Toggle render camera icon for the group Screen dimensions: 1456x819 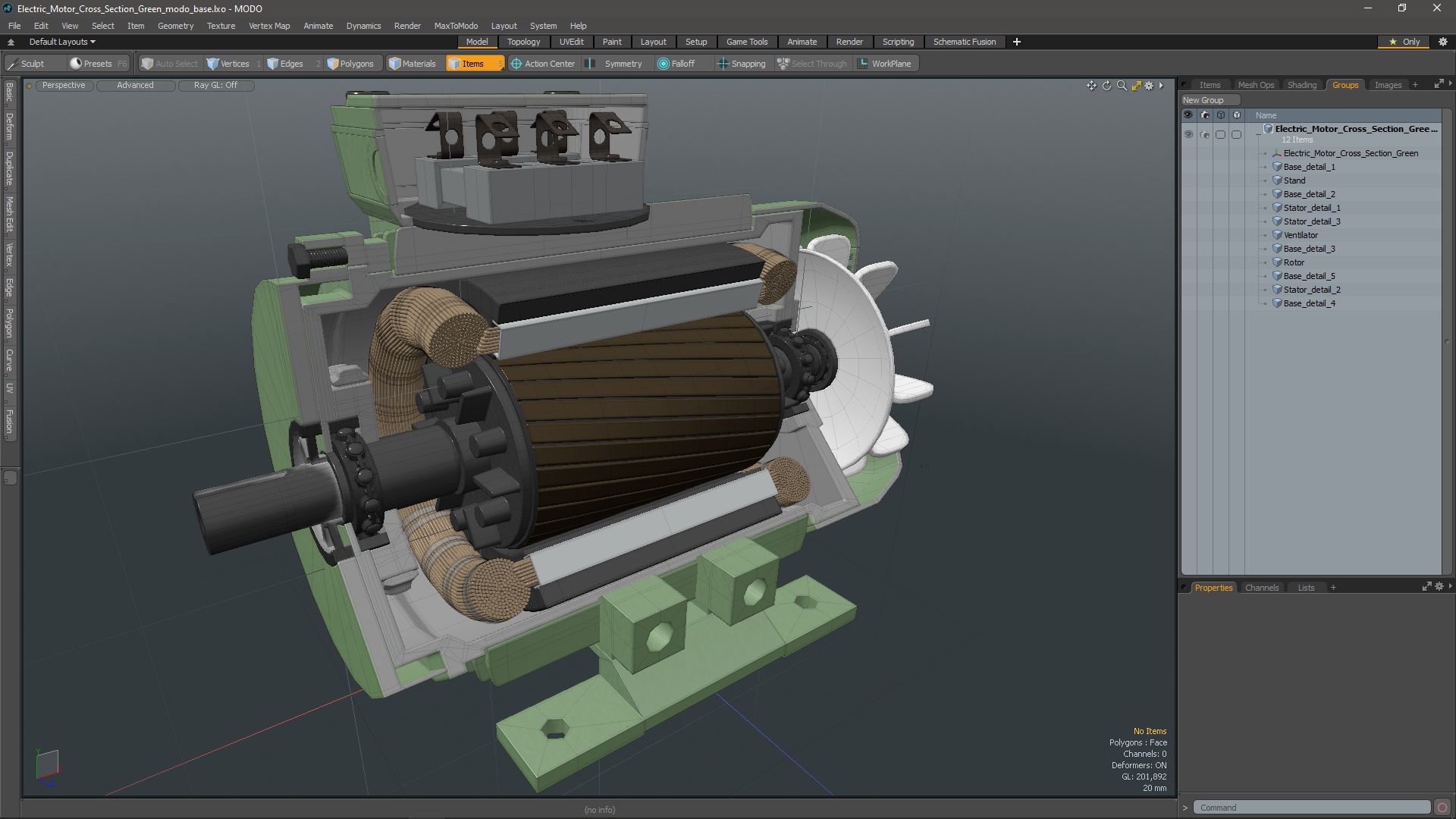pyautogui.click(x=1205, y=134)
